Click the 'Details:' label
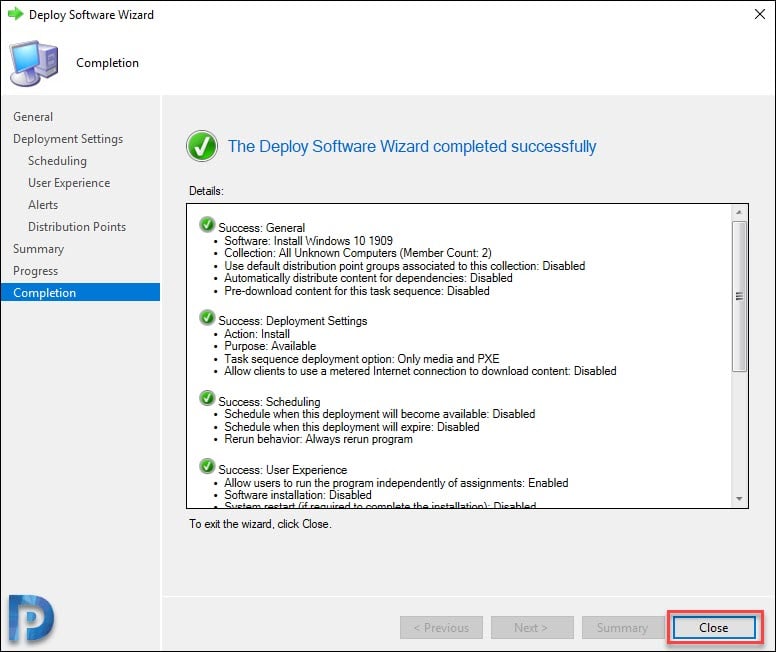 click(206, 191)
